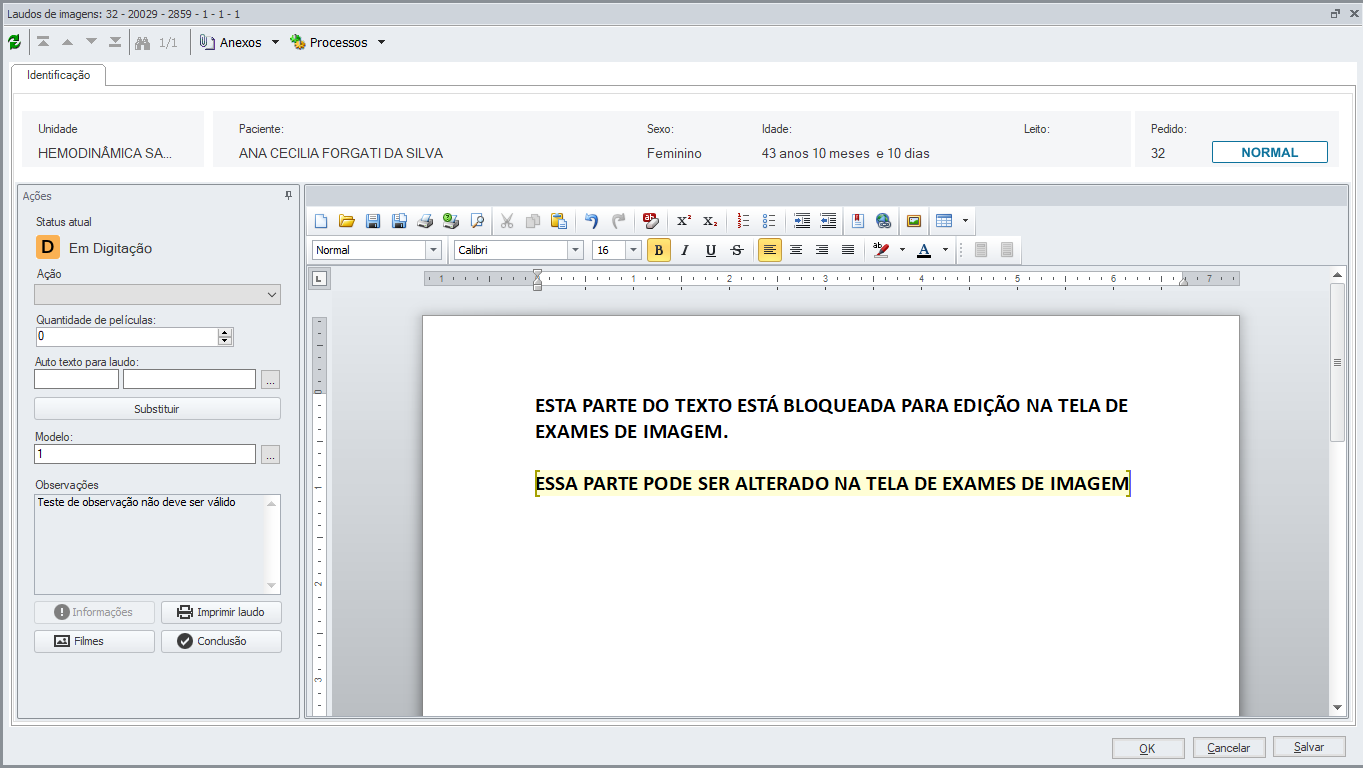Open the highlight color dropdown arrow

pos(902,250)
